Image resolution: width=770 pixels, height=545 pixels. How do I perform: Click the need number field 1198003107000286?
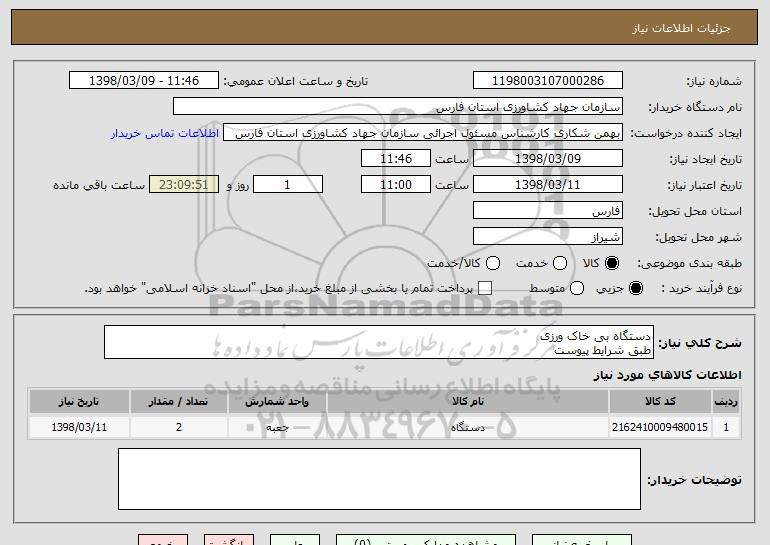pyautogui.click(x=548, y=81)
